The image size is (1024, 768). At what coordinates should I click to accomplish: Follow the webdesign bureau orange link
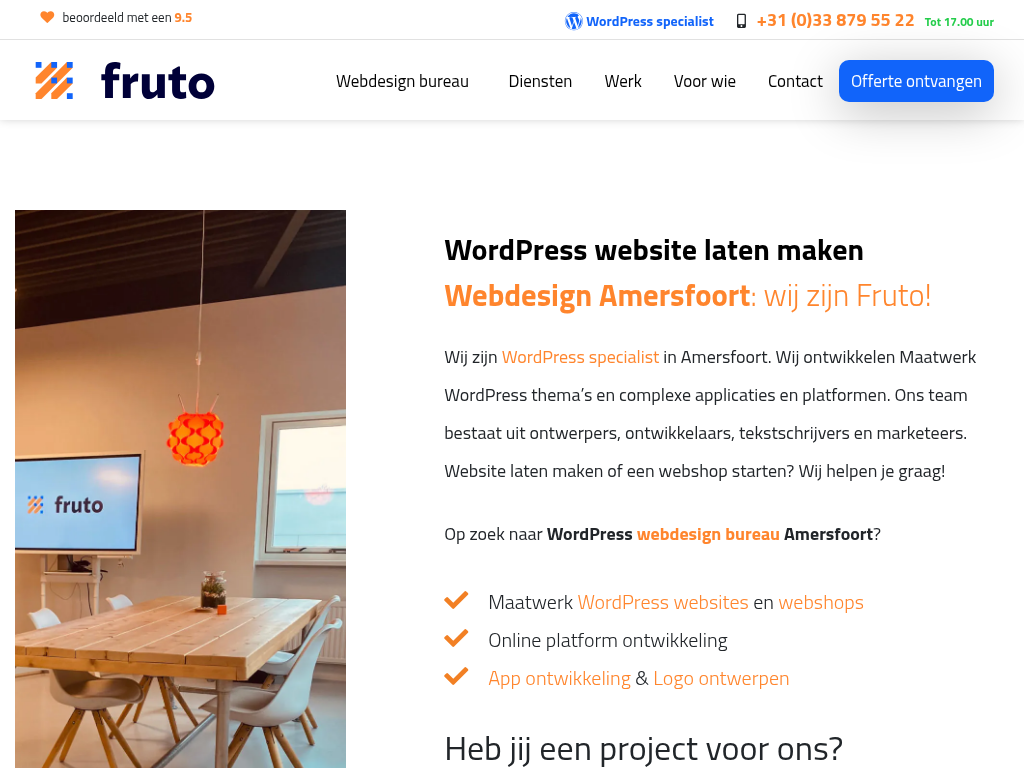pyautogui.click(x=708, y=534)
